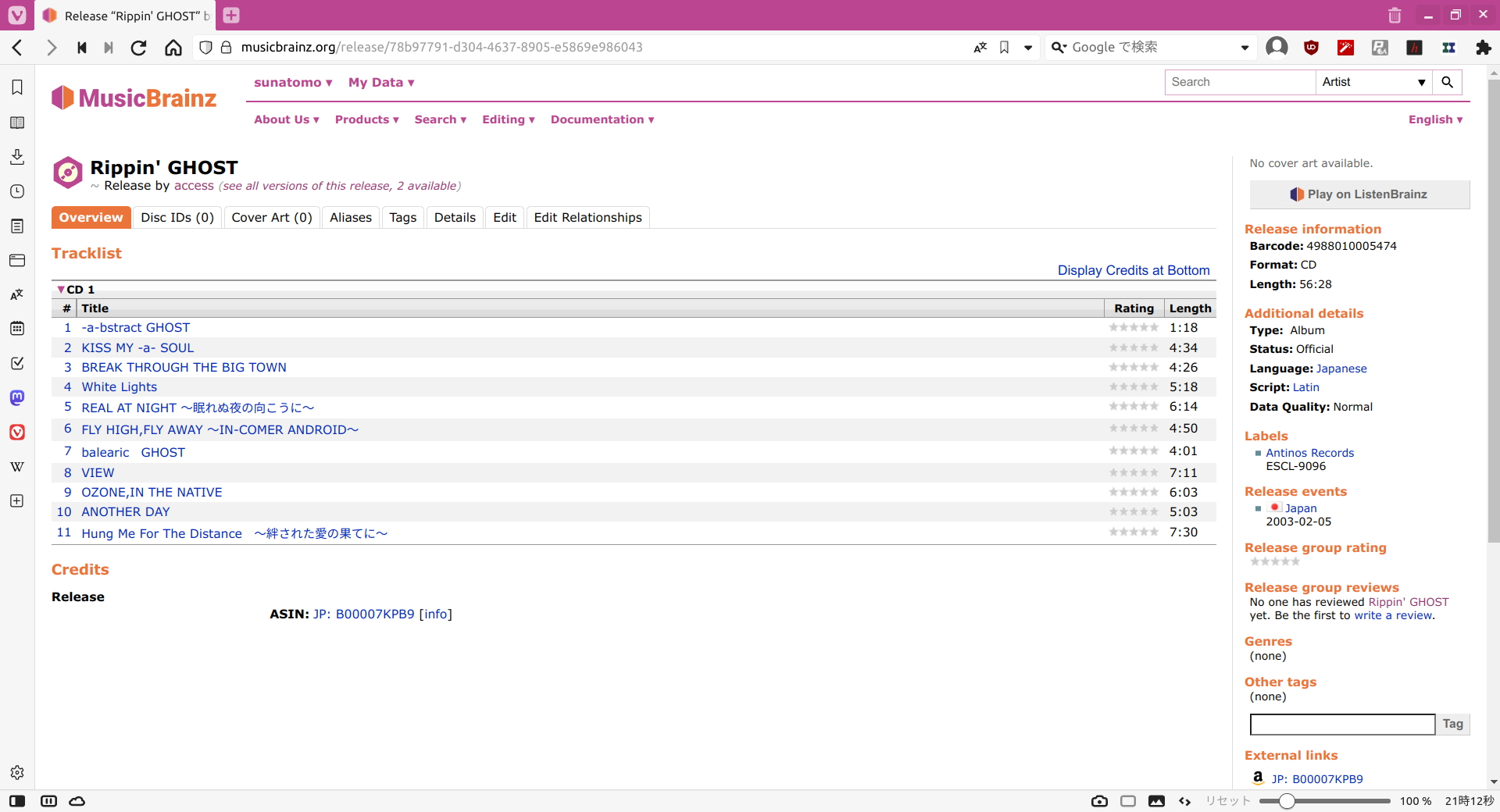Expand the Editing menu
The height and width of the screenshot is (812, 1500).
coord(509,119)
